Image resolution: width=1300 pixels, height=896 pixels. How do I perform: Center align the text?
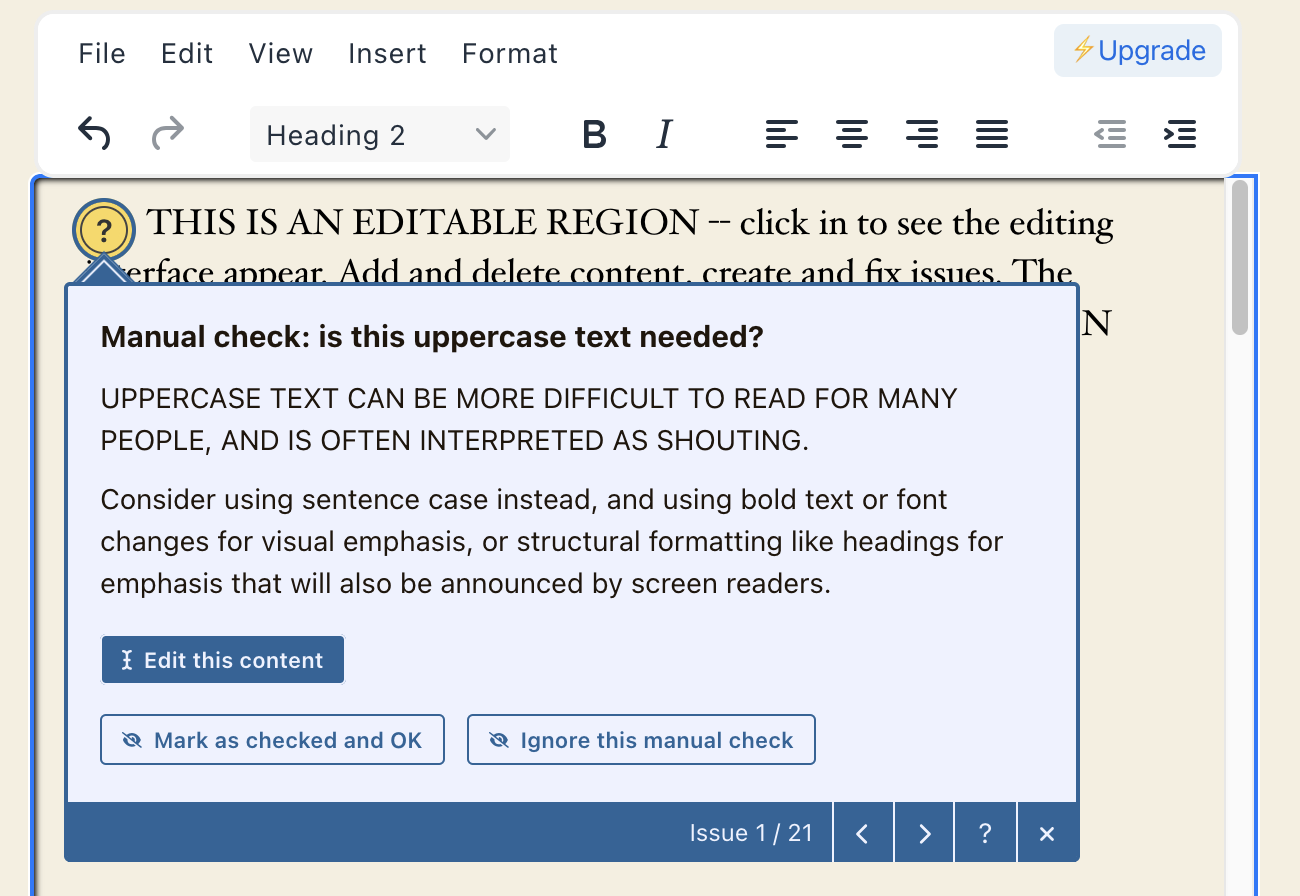click(x=852, y=134)
